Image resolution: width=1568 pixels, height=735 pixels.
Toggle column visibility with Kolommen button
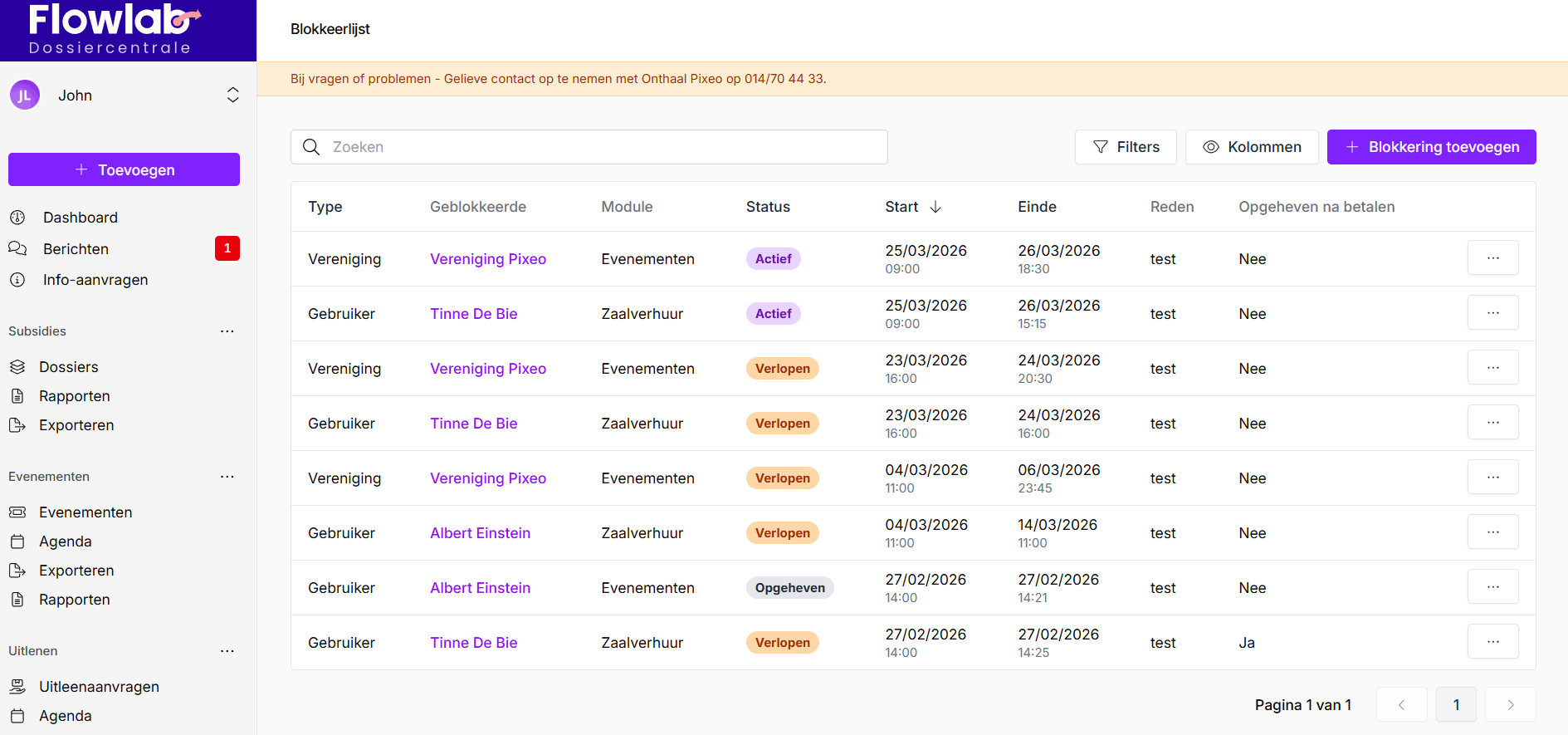coord(1251,147)
